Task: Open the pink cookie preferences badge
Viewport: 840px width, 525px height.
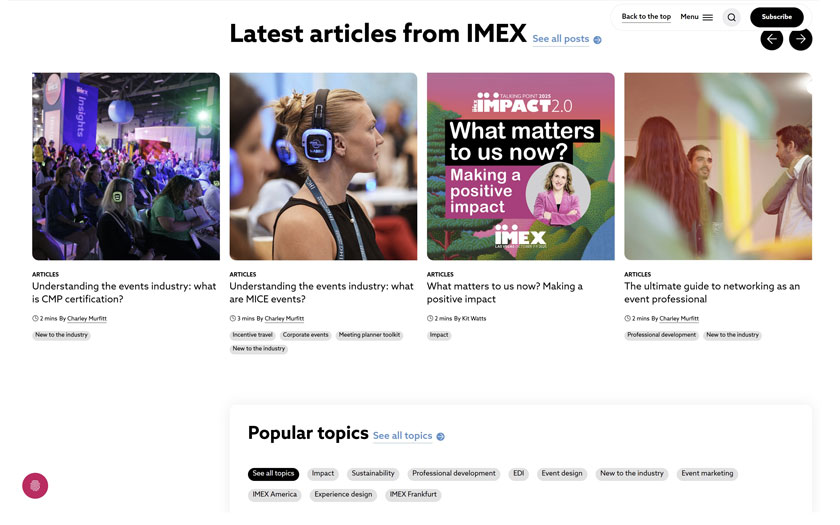Action: [35, 486]
